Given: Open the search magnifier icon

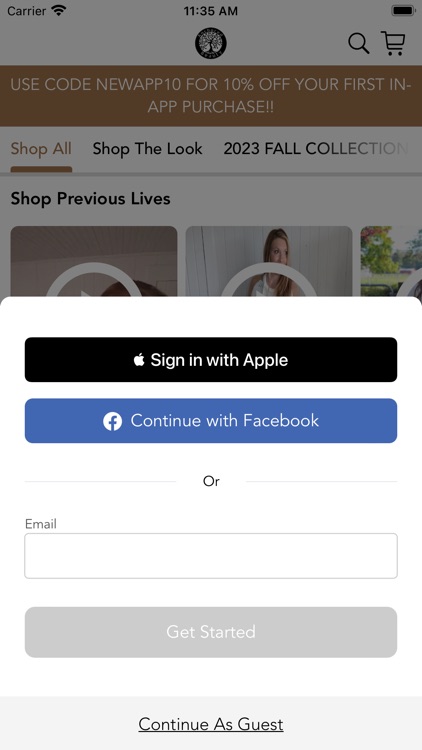Looking at the screenshot, I should pos(358,44).
